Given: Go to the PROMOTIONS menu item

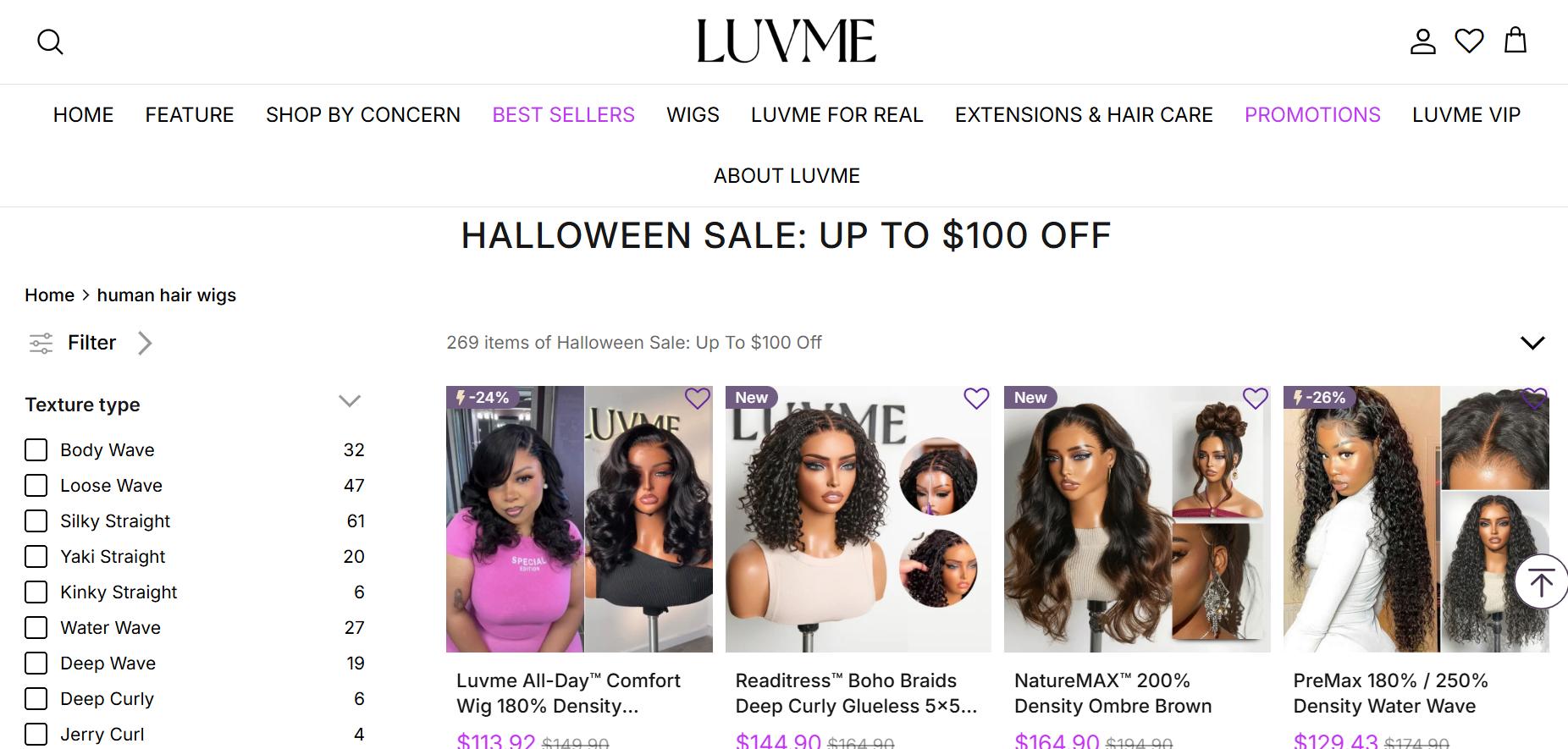Looking at the screenshot, I should (1312, 115).
